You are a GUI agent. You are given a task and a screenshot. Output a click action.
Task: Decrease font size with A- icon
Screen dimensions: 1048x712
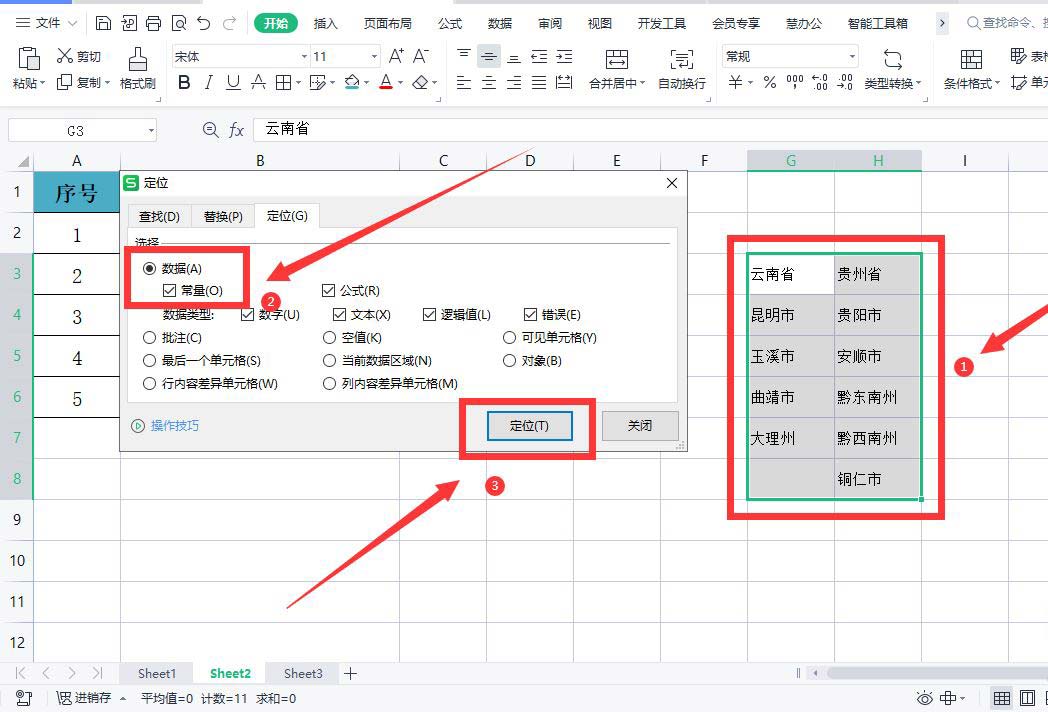(420, 56)
